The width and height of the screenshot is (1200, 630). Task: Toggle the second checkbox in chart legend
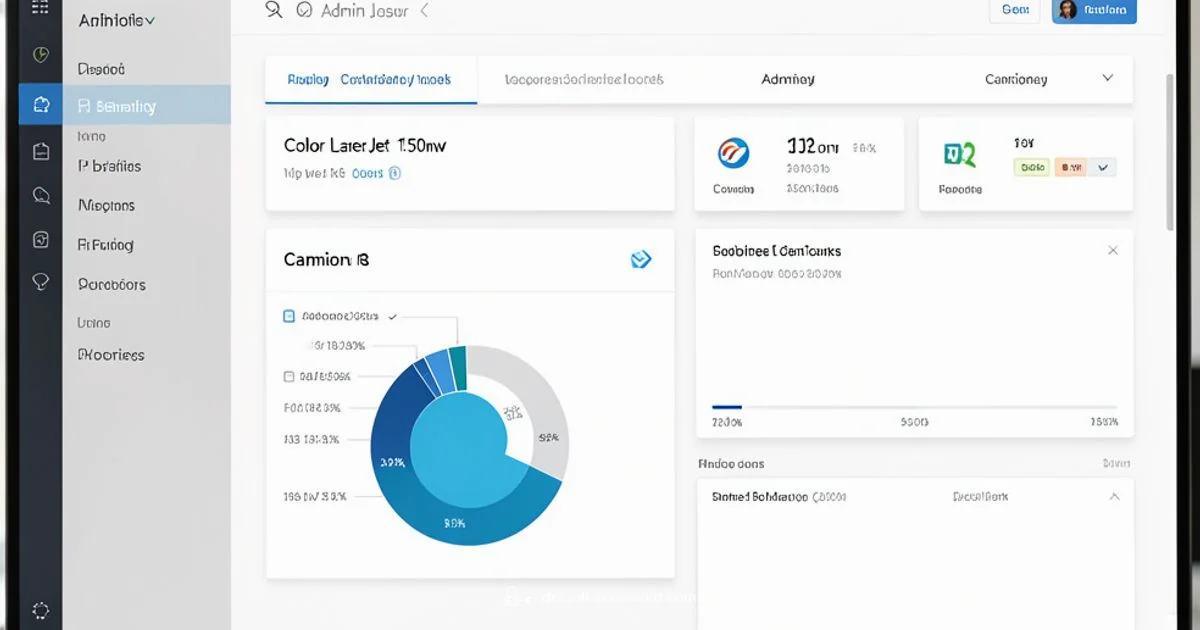(289, 377)
